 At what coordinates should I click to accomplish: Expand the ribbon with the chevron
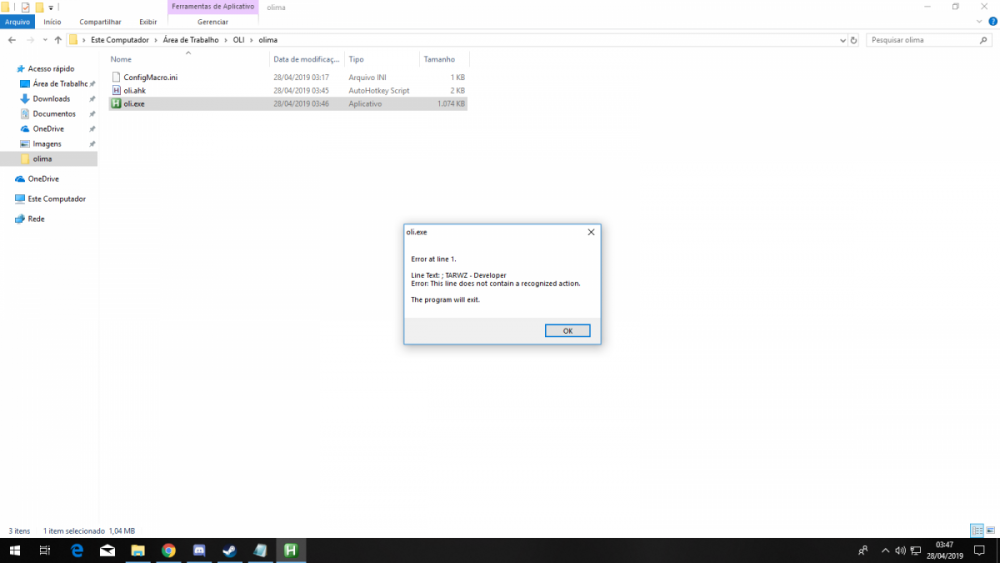pyautogui.click(x=979, y=22)
